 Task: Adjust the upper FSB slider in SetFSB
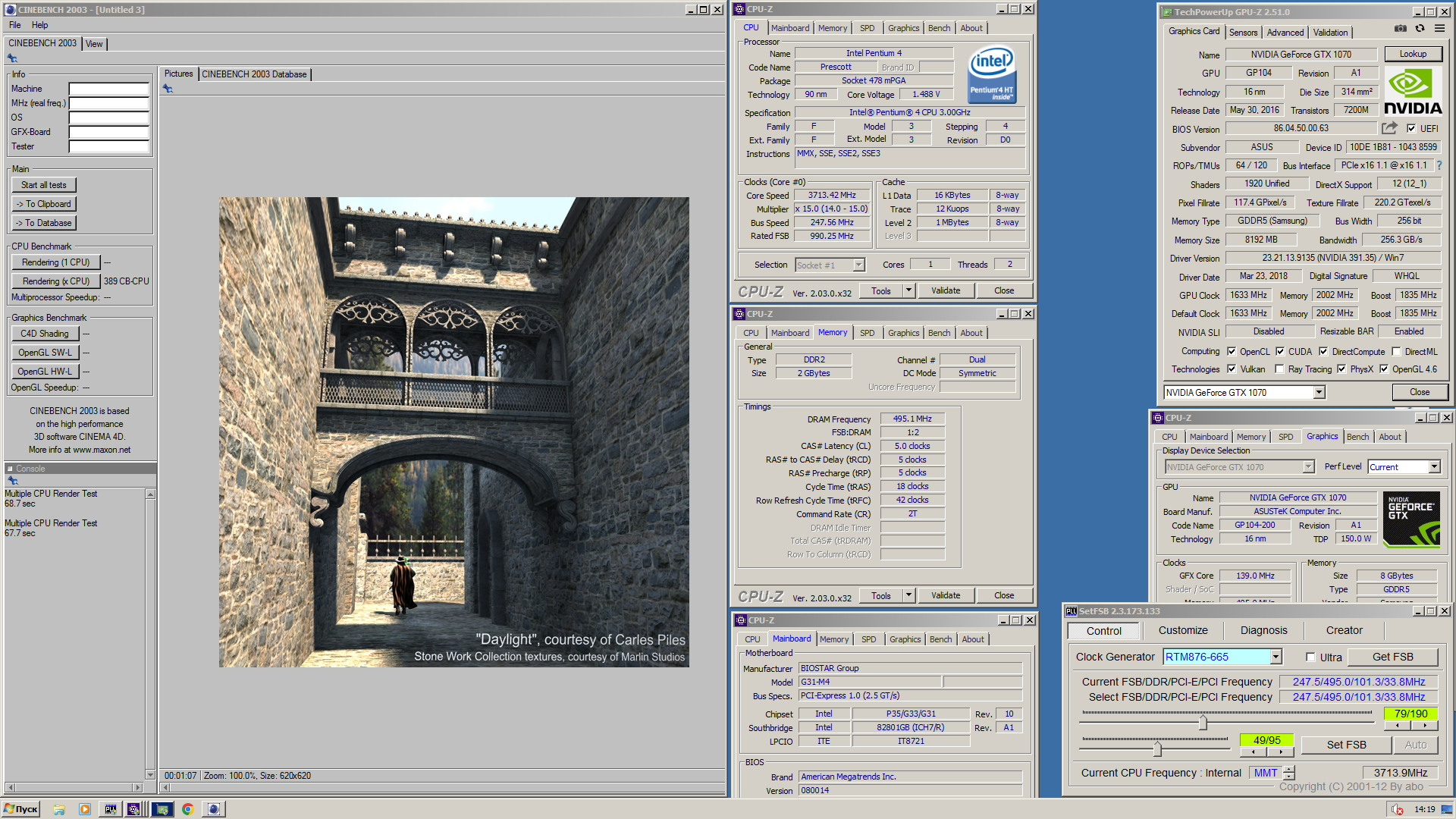click(1202, 722)
